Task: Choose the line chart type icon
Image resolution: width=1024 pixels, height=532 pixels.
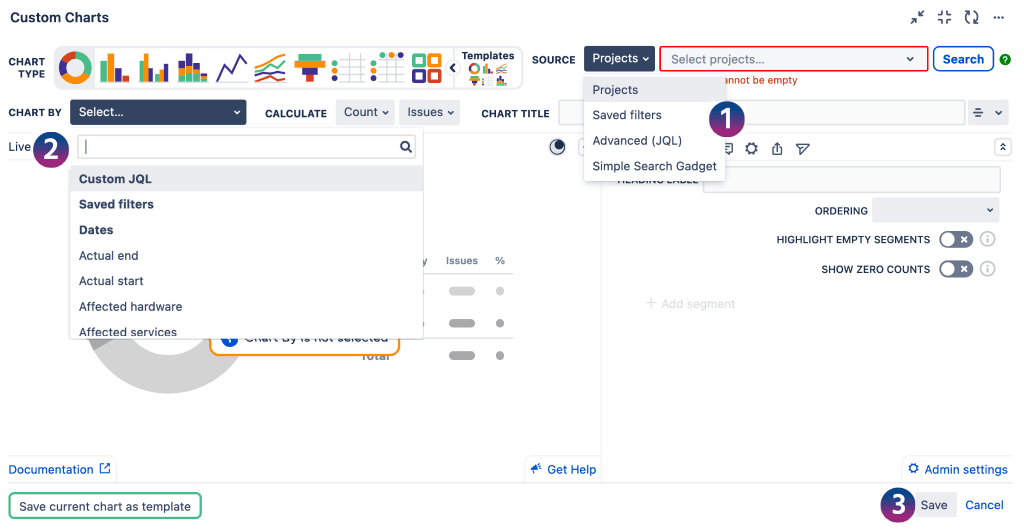Action: [x=231, y=68]
